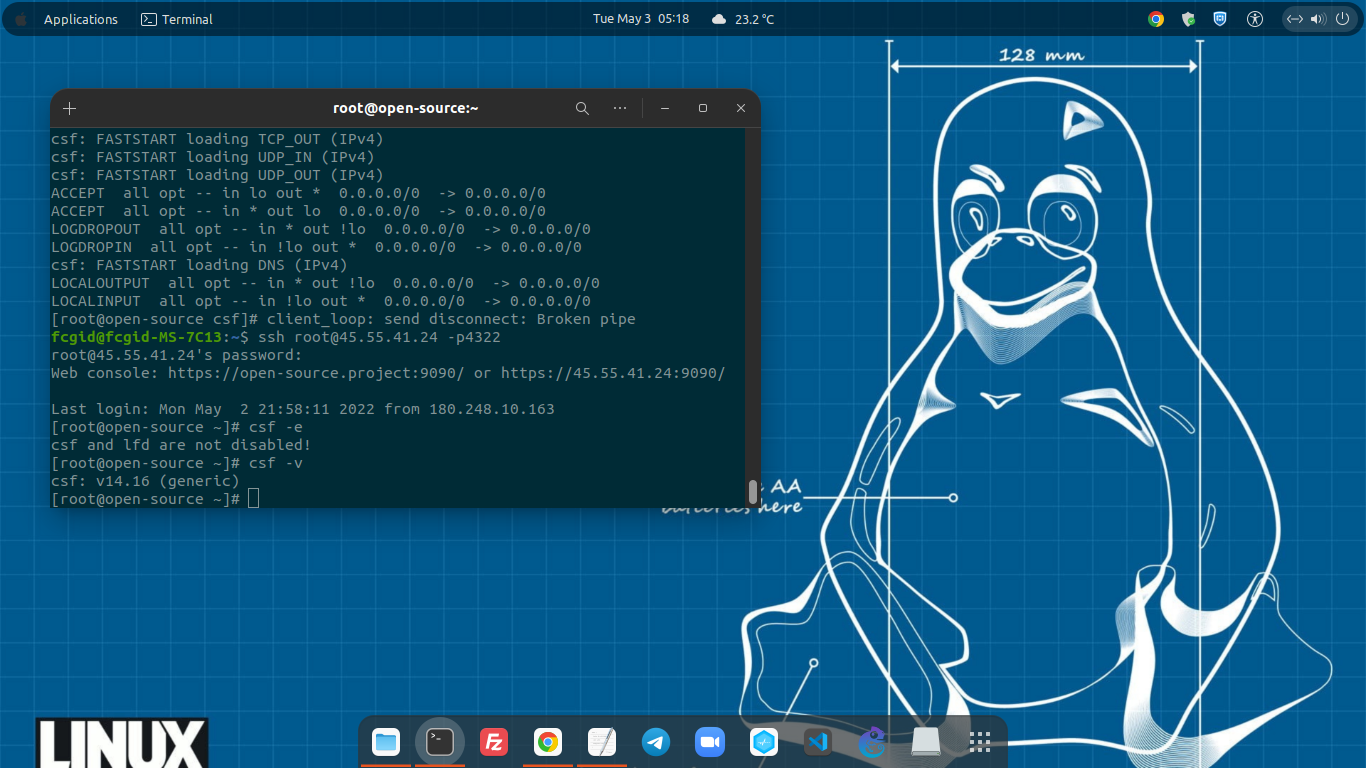Image resolution: width=1366 pixels, height=768 pixels.
Task: Click the https://45.55.41.24:9090/ URL in terminal
Action: tap(613, 373)
